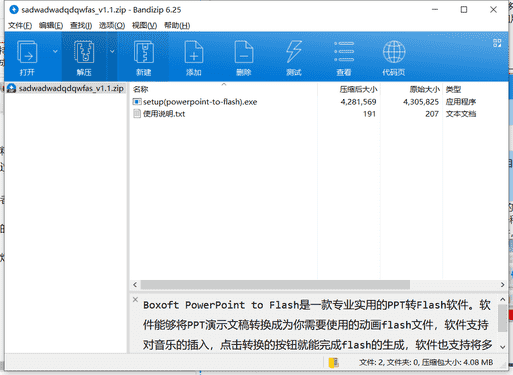Minimize the Bandizip window
513x375 pixels.
click(435, 10)
